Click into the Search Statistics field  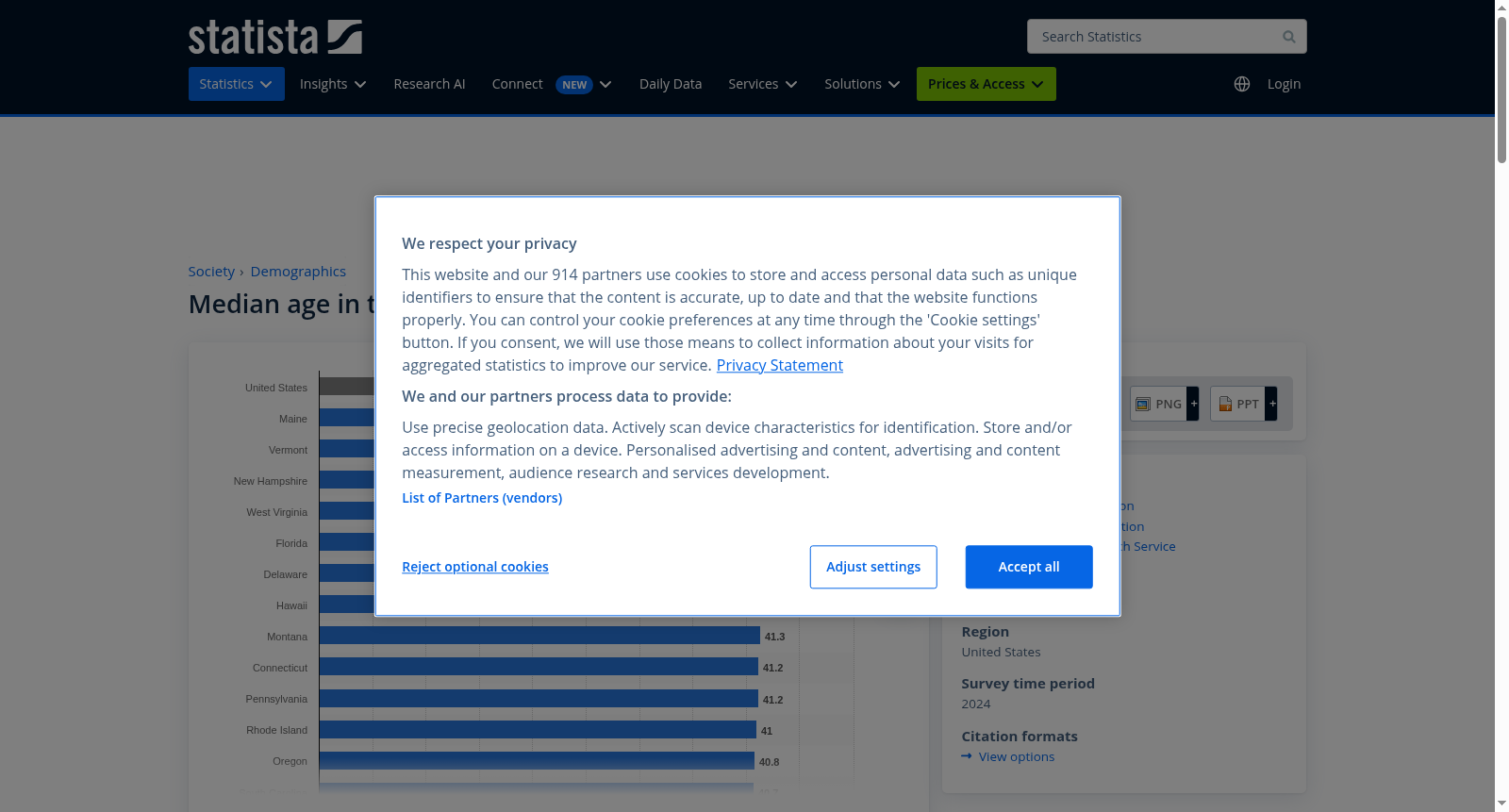click(x=1167, y=37)
